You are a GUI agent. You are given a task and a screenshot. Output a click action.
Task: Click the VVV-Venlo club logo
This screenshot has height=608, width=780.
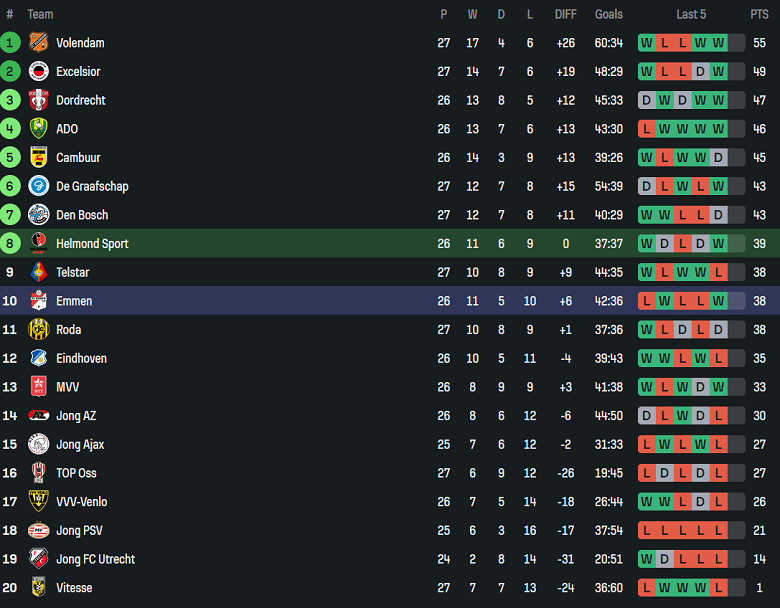coord(38,501)
